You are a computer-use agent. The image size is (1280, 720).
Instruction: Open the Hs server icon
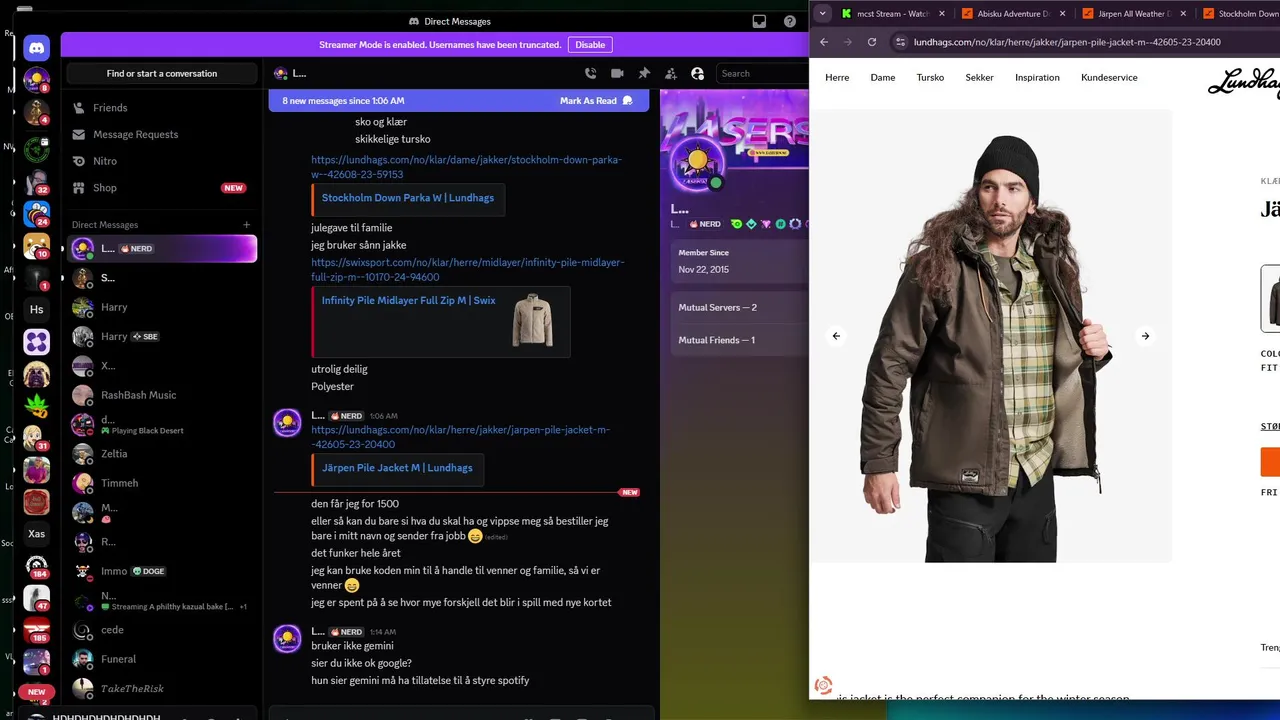(x=37, y=310)
